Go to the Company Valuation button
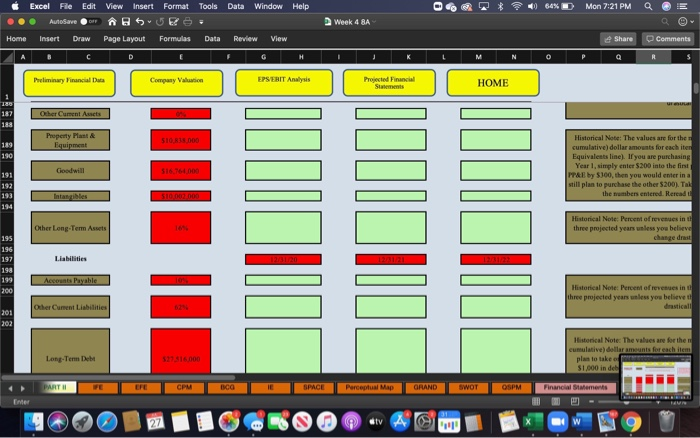This screenshot has height=438, width=700. tap(176, 83)
